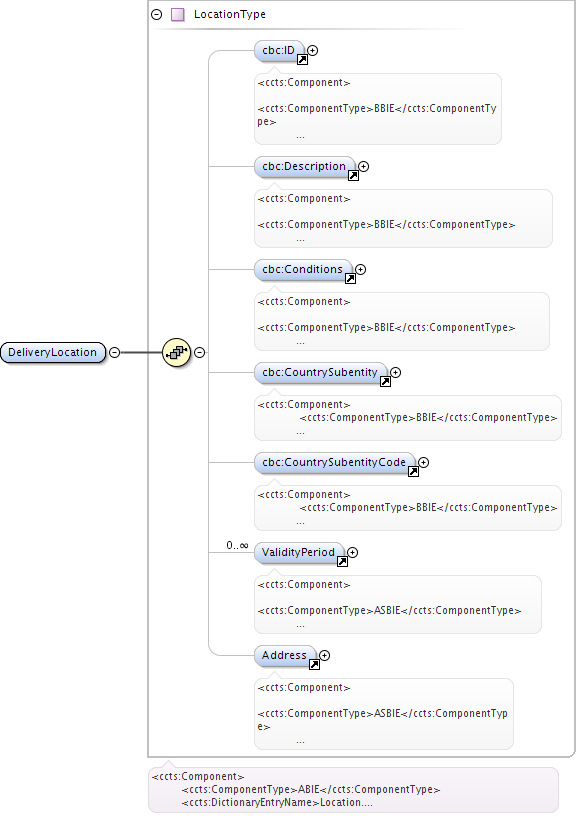Click the ABIE annotation box below LocationType
The width and height of the screenshot is (577, 816).
(x=353, y=789)
